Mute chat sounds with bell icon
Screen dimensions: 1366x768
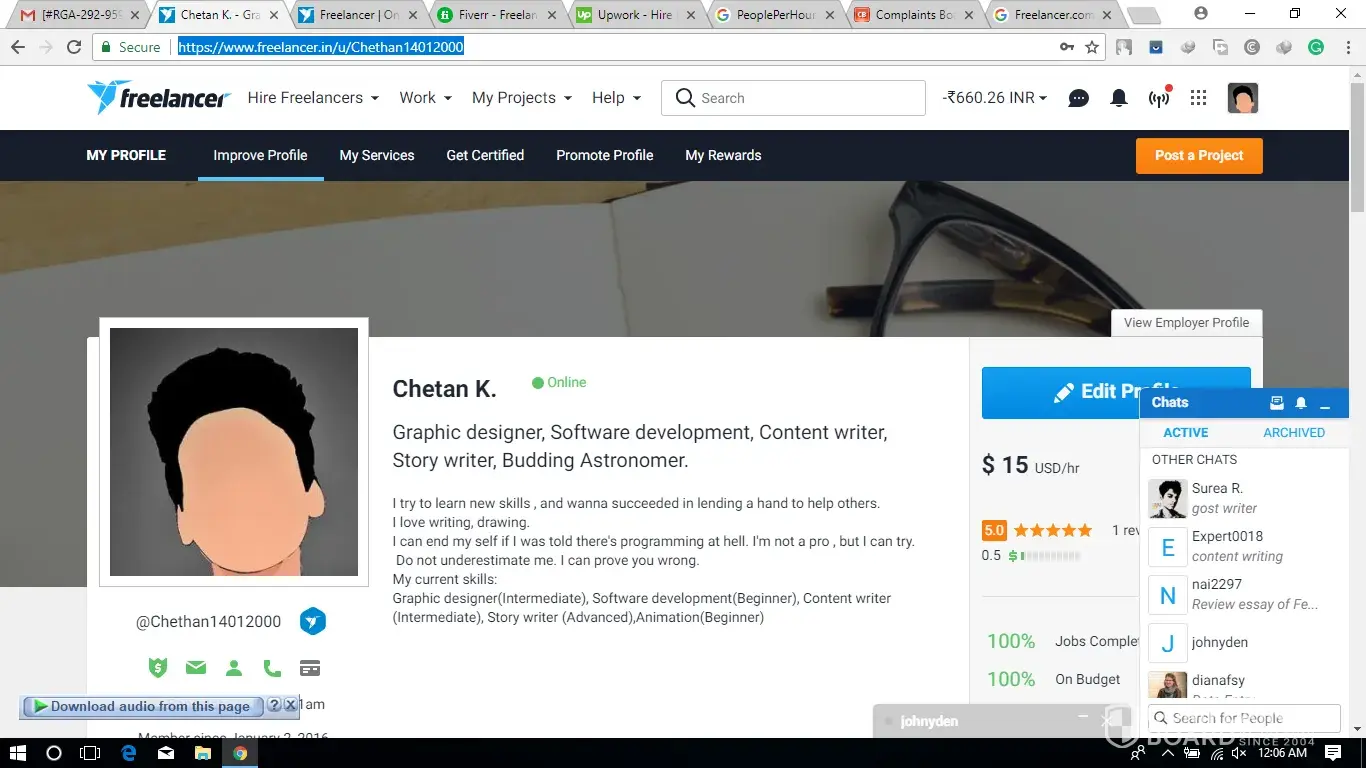pos(1301,403)
